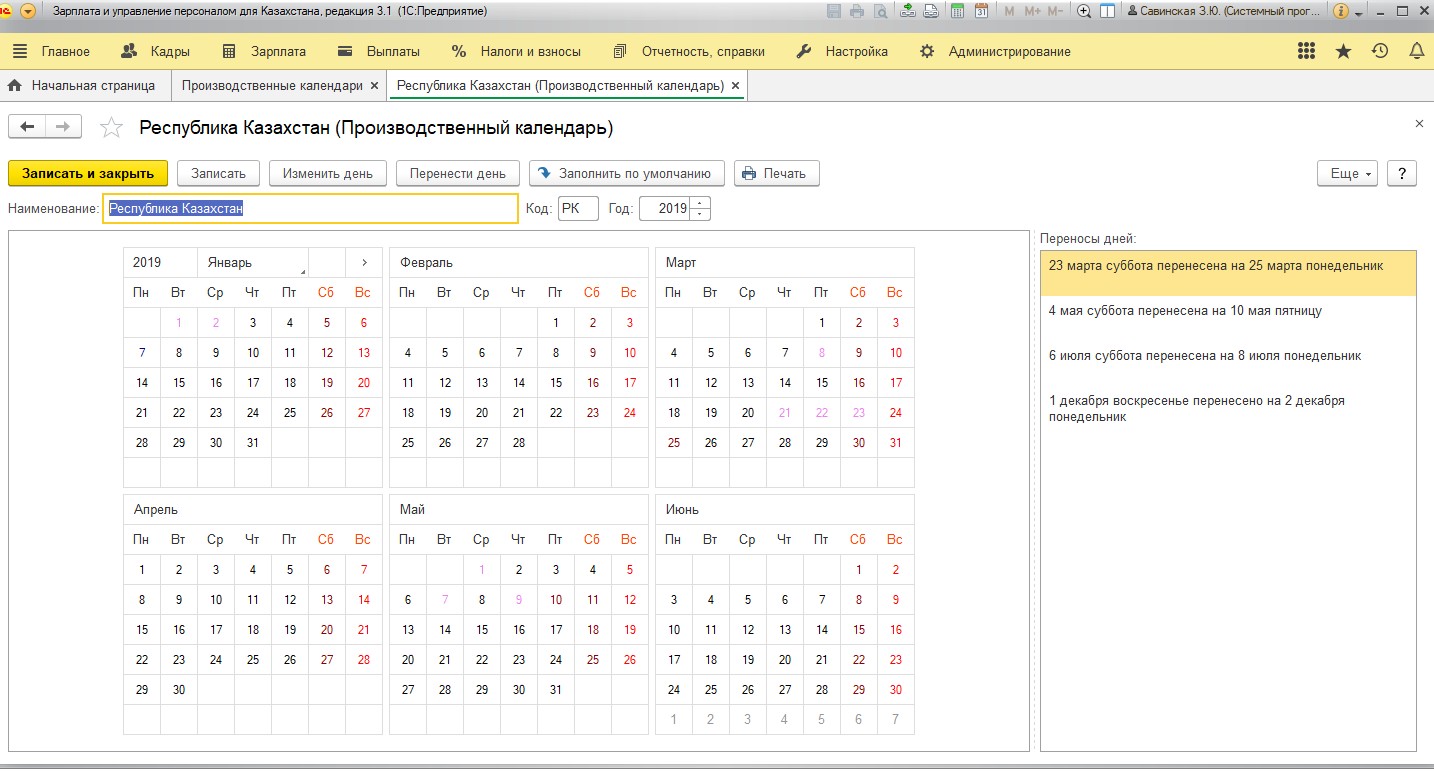Open the functions grid menu icon

(1306, 51)
